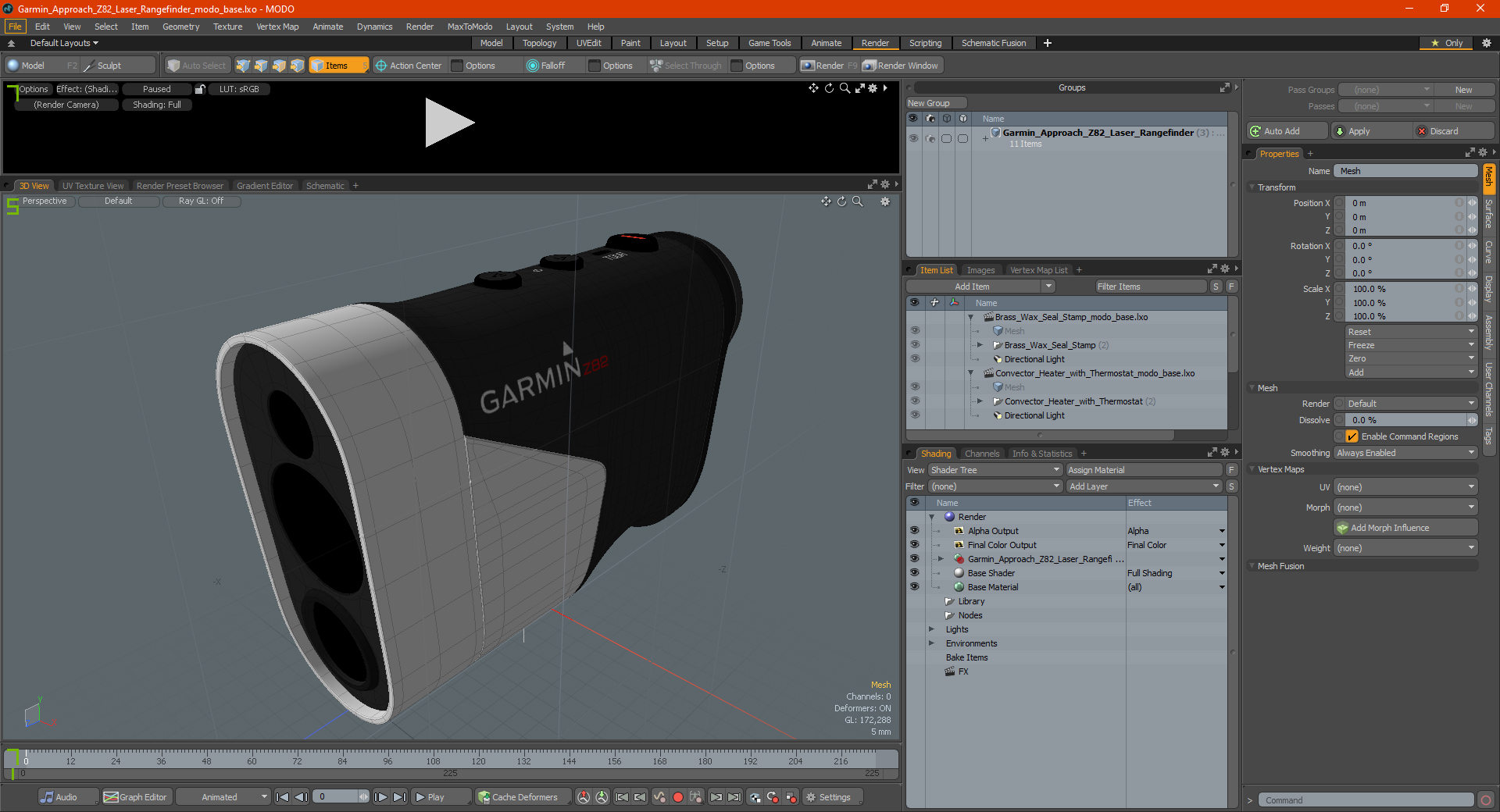
Task: Toggle Enable Command Regions checkbox
Action: pos(1352,436)
